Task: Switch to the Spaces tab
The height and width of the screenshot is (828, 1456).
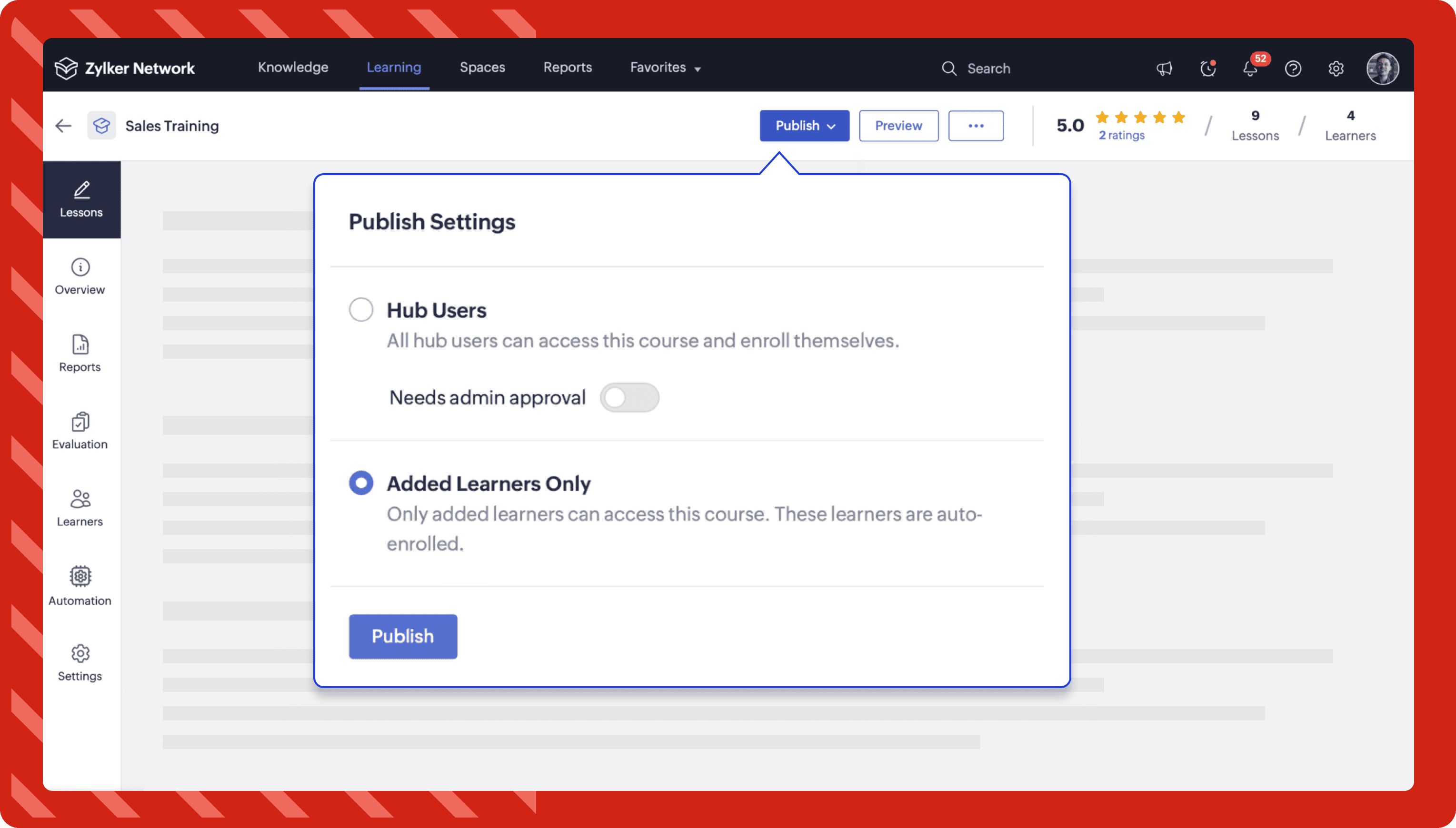Action: coord(482,68)
